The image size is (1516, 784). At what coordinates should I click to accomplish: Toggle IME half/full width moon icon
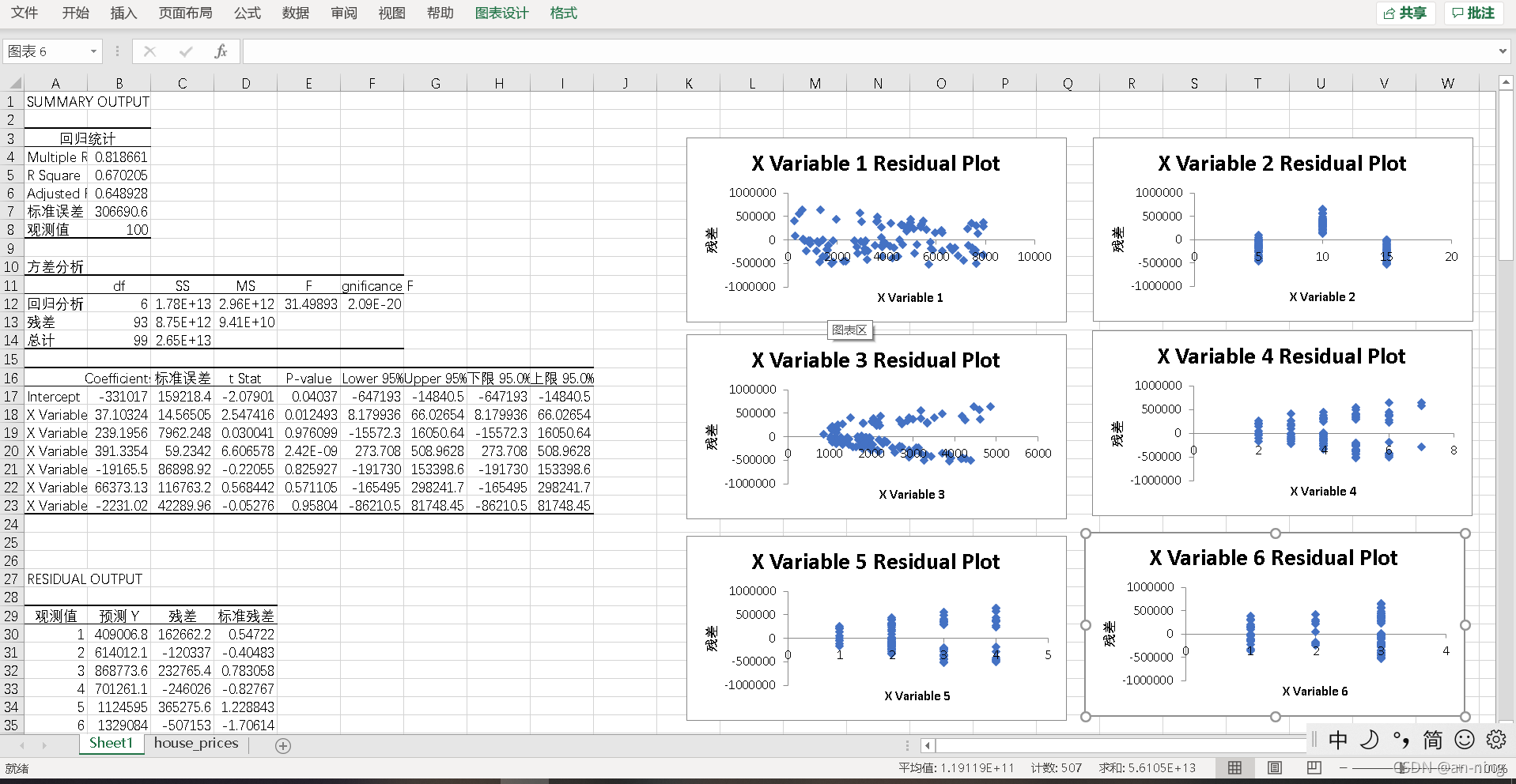(x=1370, y=740)
